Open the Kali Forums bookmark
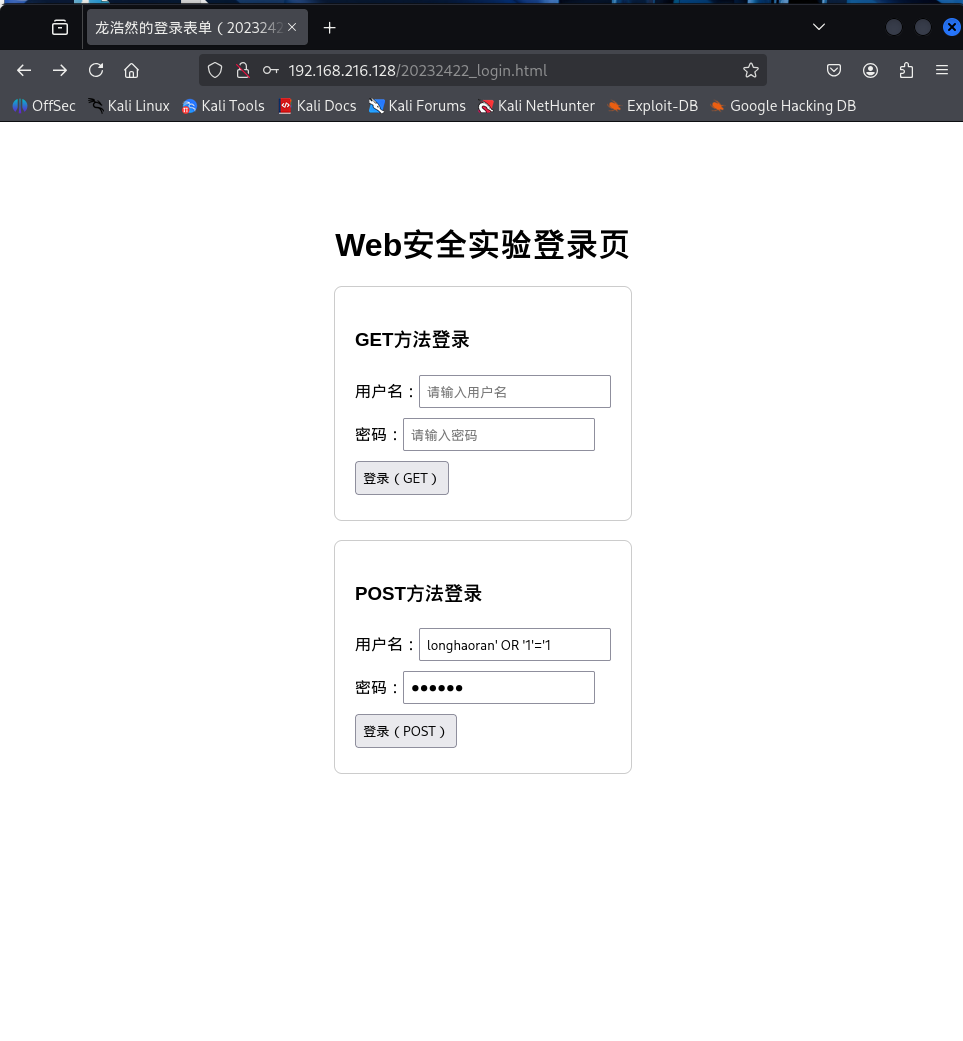Image resolution: width=963 pixels, height=1041 pixels. [x=417, y=106]
